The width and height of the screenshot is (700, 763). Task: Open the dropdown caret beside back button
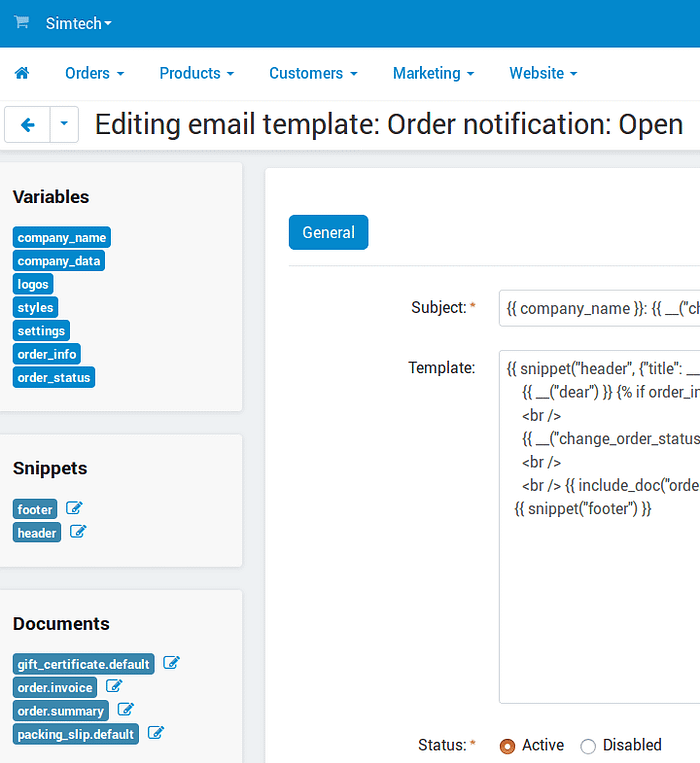(64, 125)
